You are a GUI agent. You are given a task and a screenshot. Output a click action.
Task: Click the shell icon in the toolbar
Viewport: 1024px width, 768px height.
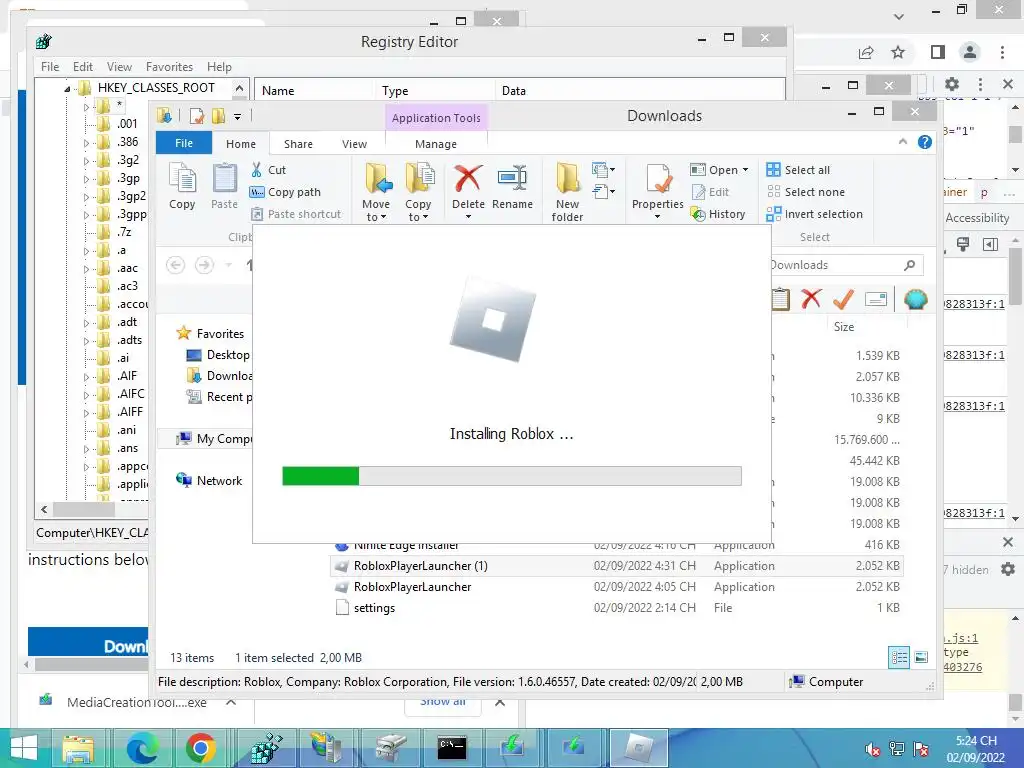tap(916, 299)
